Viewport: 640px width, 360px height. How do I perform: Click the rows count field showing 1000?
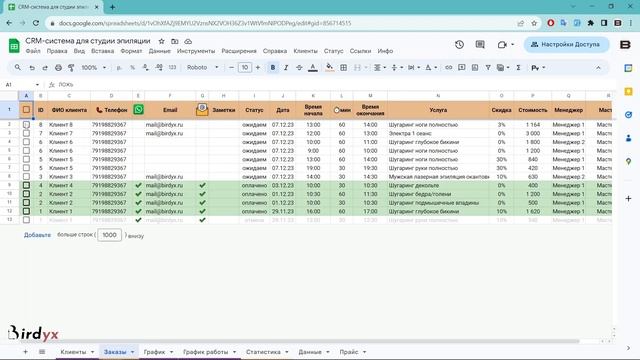click(x=109, y=235)
